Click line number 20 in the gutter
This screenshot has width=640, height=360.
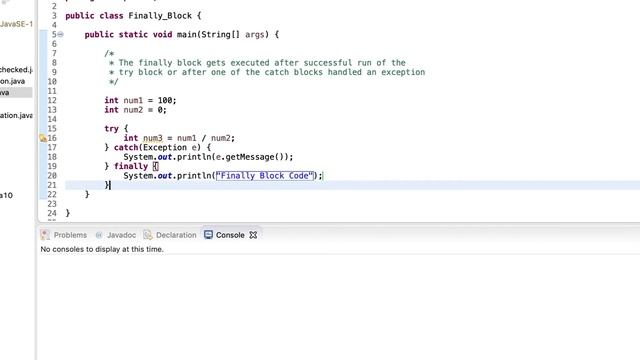(x=52, y=176)
